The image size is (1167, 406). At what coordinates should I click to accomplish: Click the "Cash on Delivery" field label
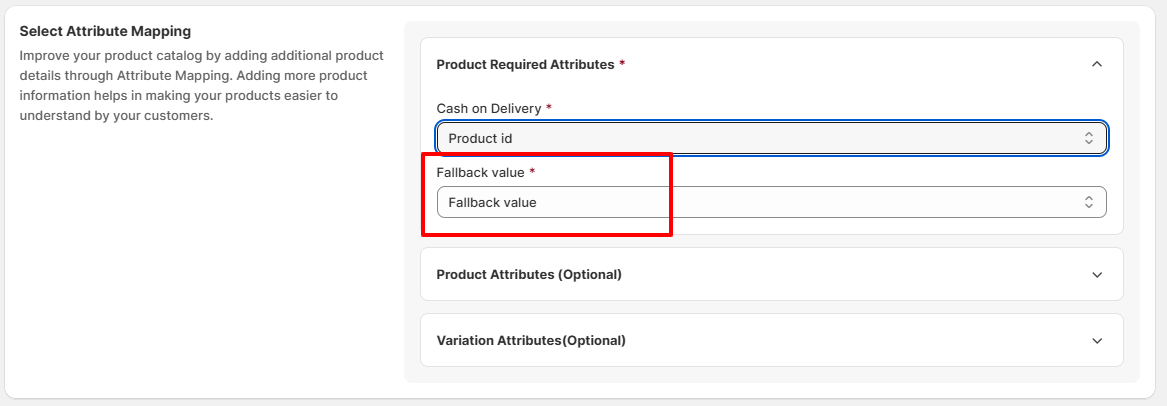pyautogui.click(x=488, y=108)
